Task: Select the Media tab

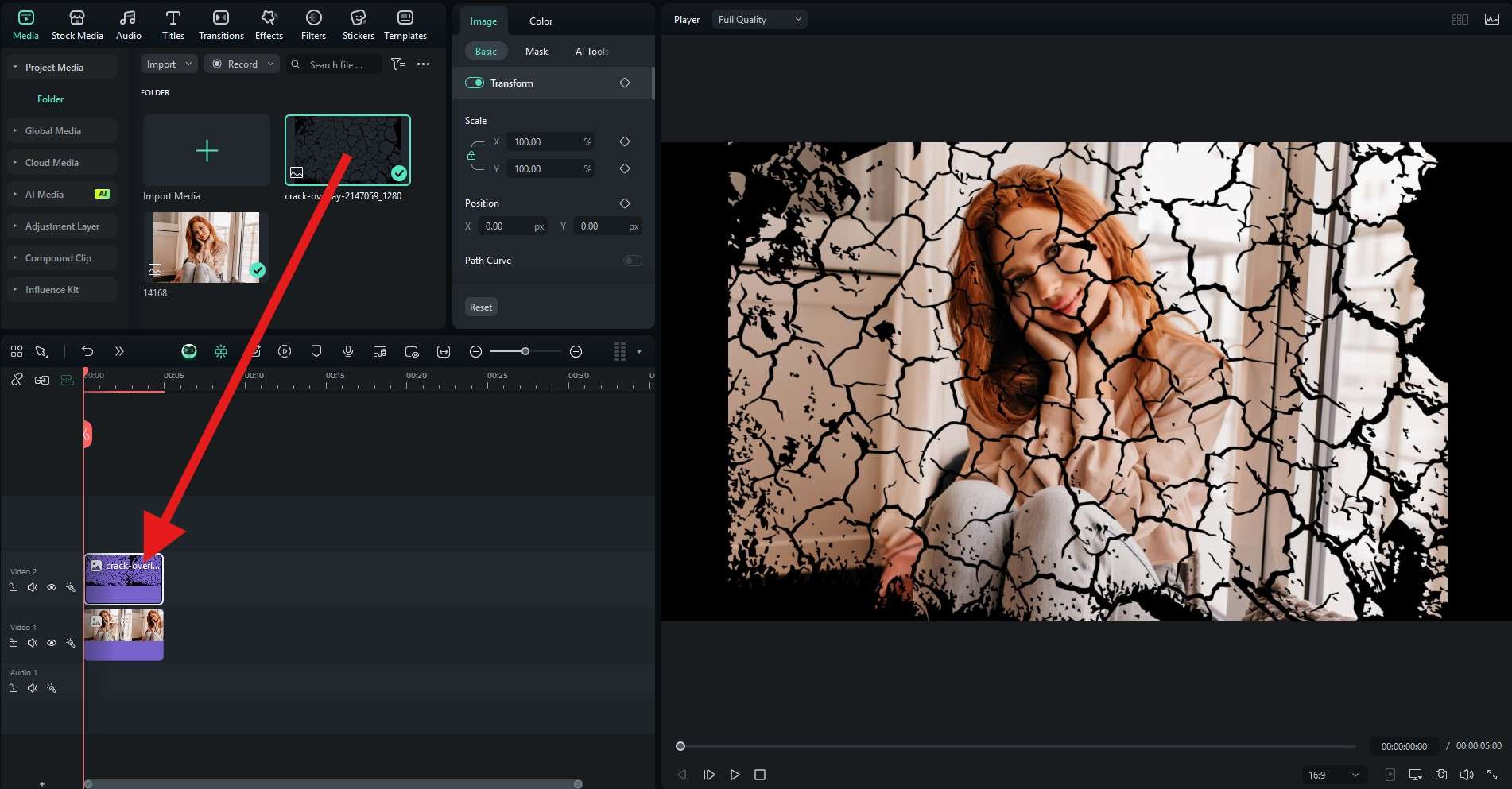Action: pos(25,25)
